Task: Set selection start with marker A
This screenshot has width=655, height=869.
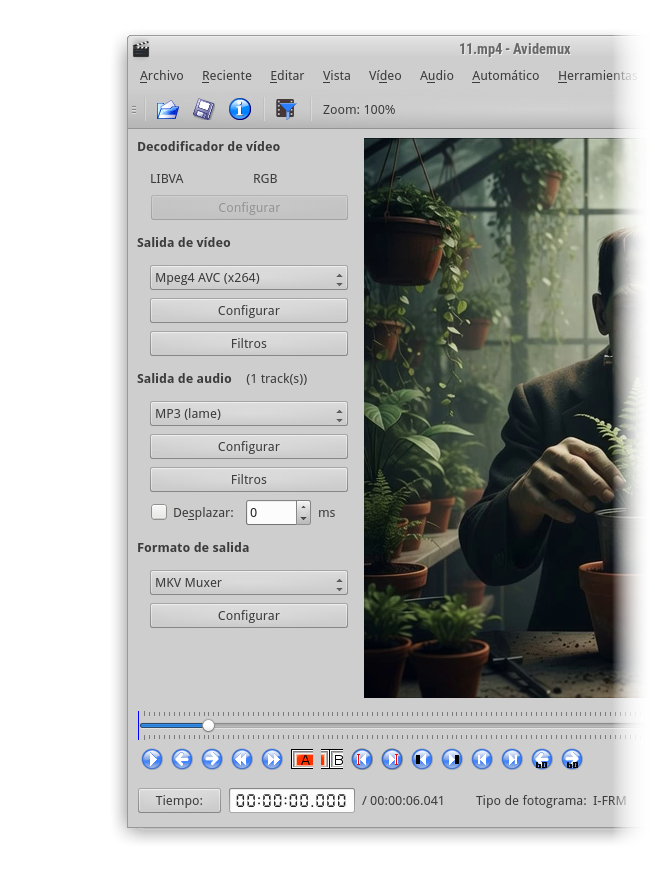Action: click(302, 759)
